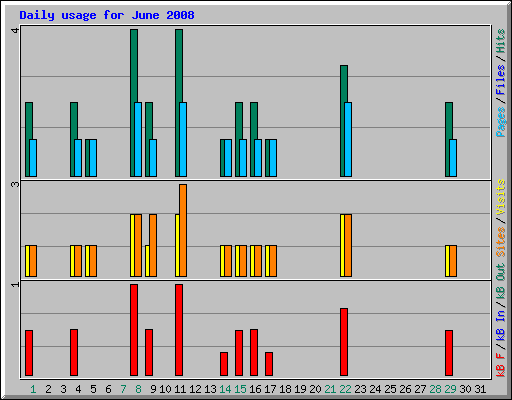Click the "Hits" legend label
Viewport: 512px width, 400px height.
coord(500,41)
